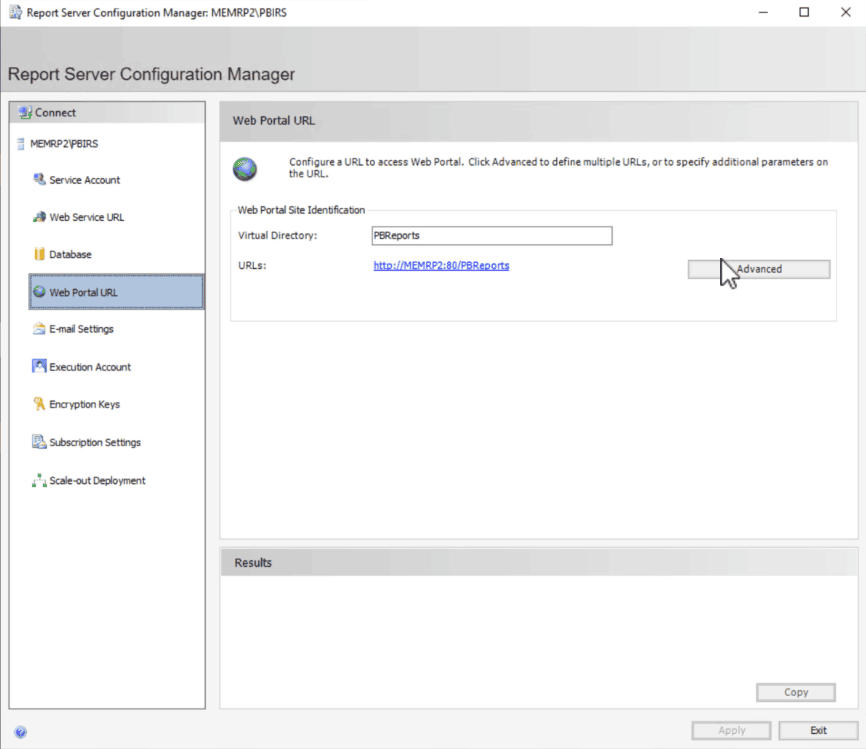Viewport: 866px width, 749px height.
Task: Minimize the Configuration Manager window
Action: pyautogui.click(x=763, y=12)
